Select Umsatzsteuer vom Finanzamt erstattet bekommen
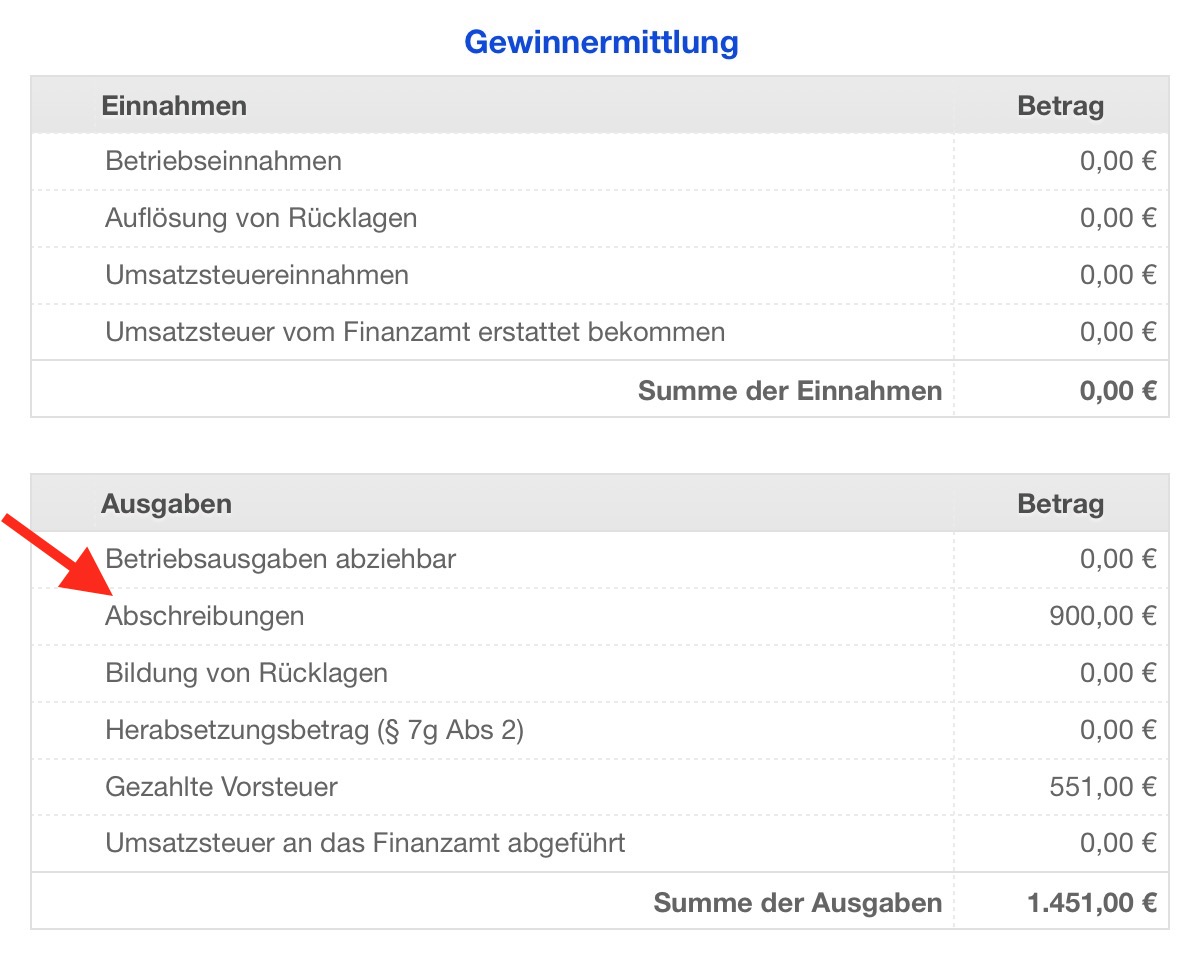This screenshot has width=1202, height=958. click(x=415, y=332)
